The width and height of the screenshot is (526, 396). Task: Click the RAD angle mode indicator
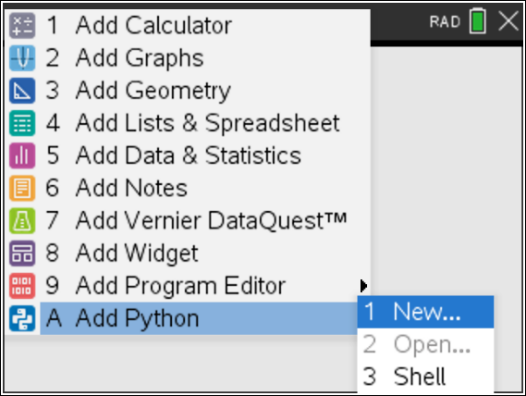click(445, 22)
